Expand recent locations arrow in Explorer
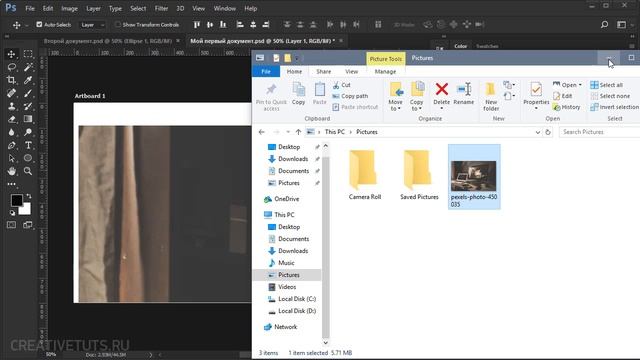Image resolution: width=640 pixels, height=360 pixels. pyautogui.click(x=288, y=132)
